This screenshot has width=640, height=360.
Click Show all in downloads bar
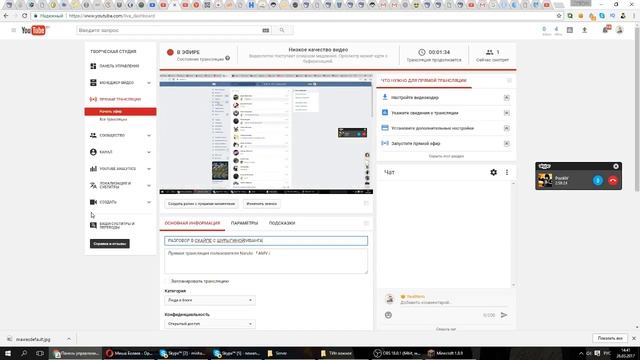[x=610, y=338]
